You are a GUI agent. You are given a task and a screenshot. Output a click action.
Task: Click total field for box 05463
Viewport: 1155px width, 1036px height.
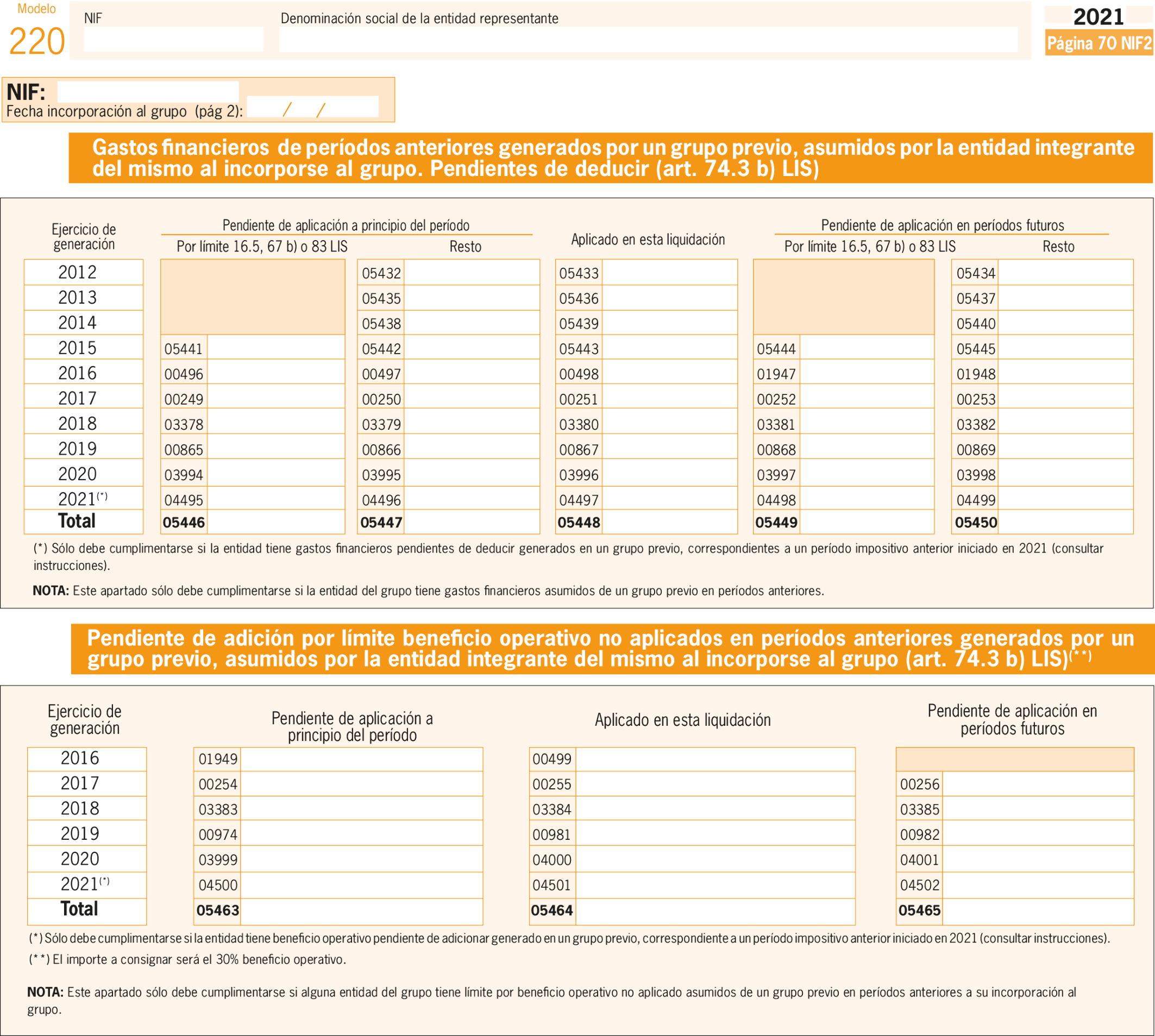[x=361, y=912]
